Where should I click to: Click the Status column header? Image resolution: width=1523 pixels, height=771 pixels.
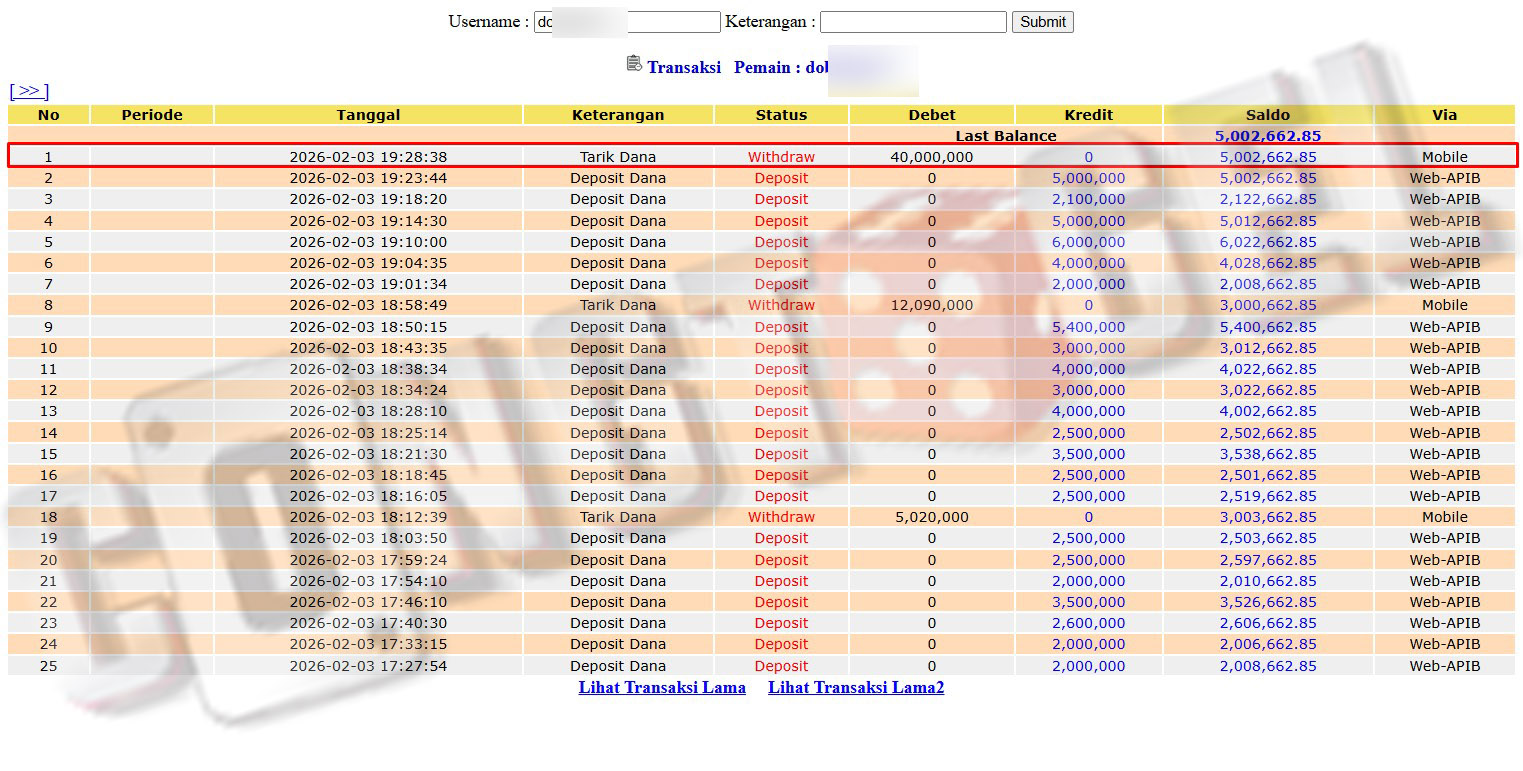coord(781,115)
